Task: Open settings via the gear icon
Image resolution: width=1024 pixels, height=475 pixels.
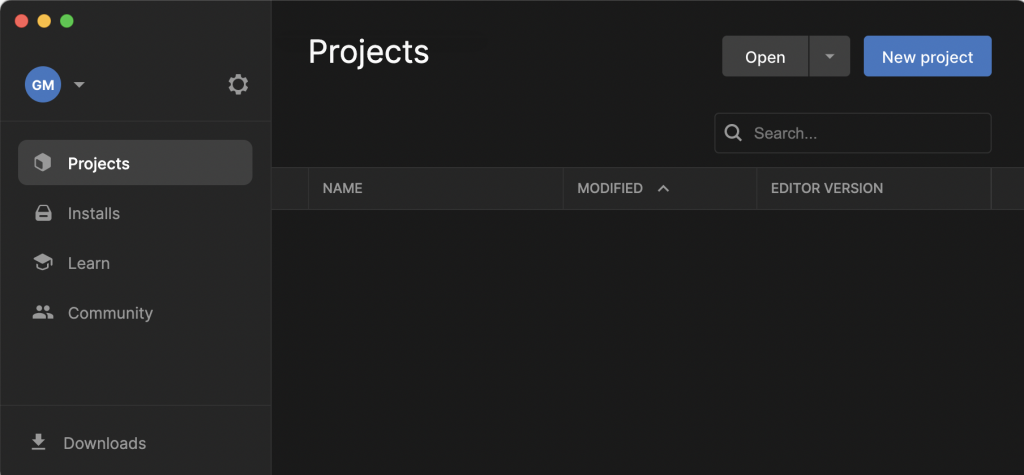Action: 238,85
